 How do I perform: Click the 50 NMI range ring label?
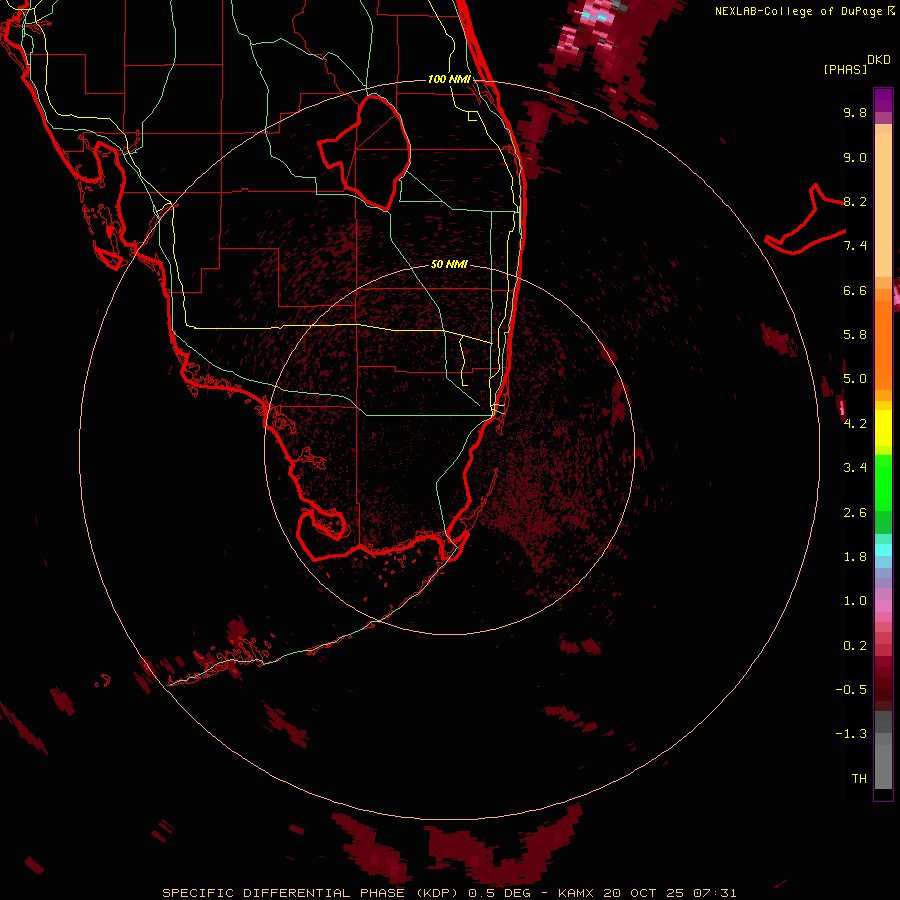[449, 265]
